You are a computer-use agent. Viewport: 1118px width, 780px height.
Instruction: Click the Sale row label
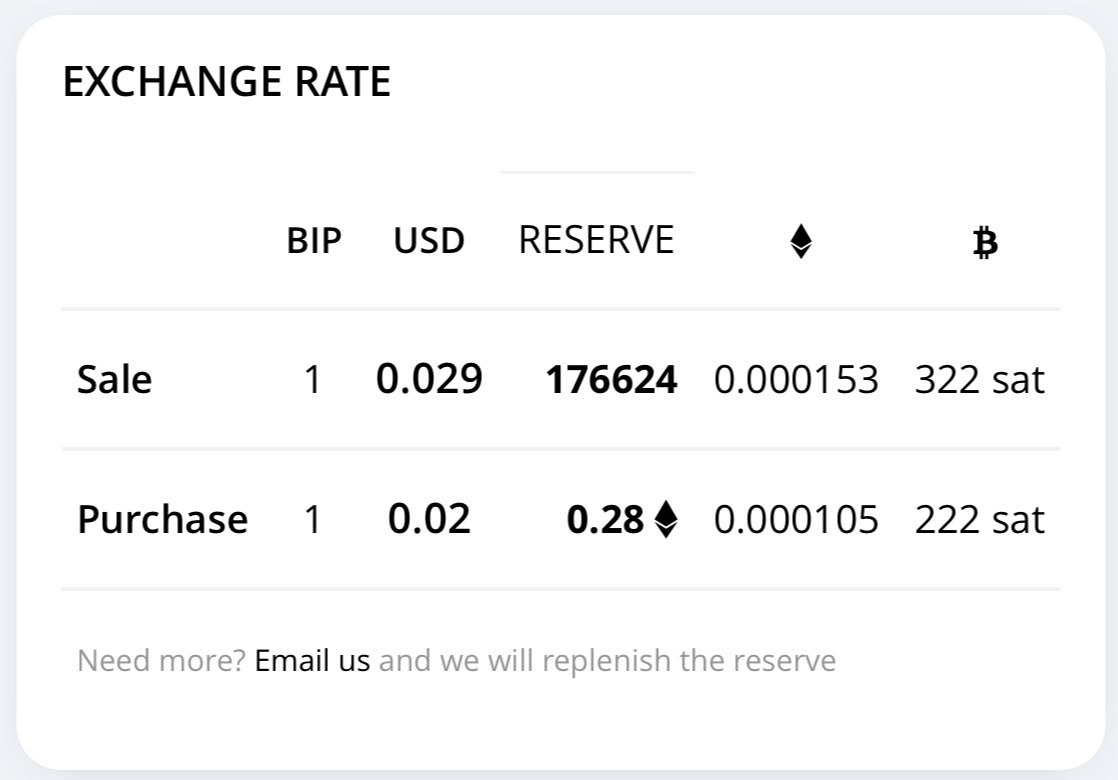(114, 379)
